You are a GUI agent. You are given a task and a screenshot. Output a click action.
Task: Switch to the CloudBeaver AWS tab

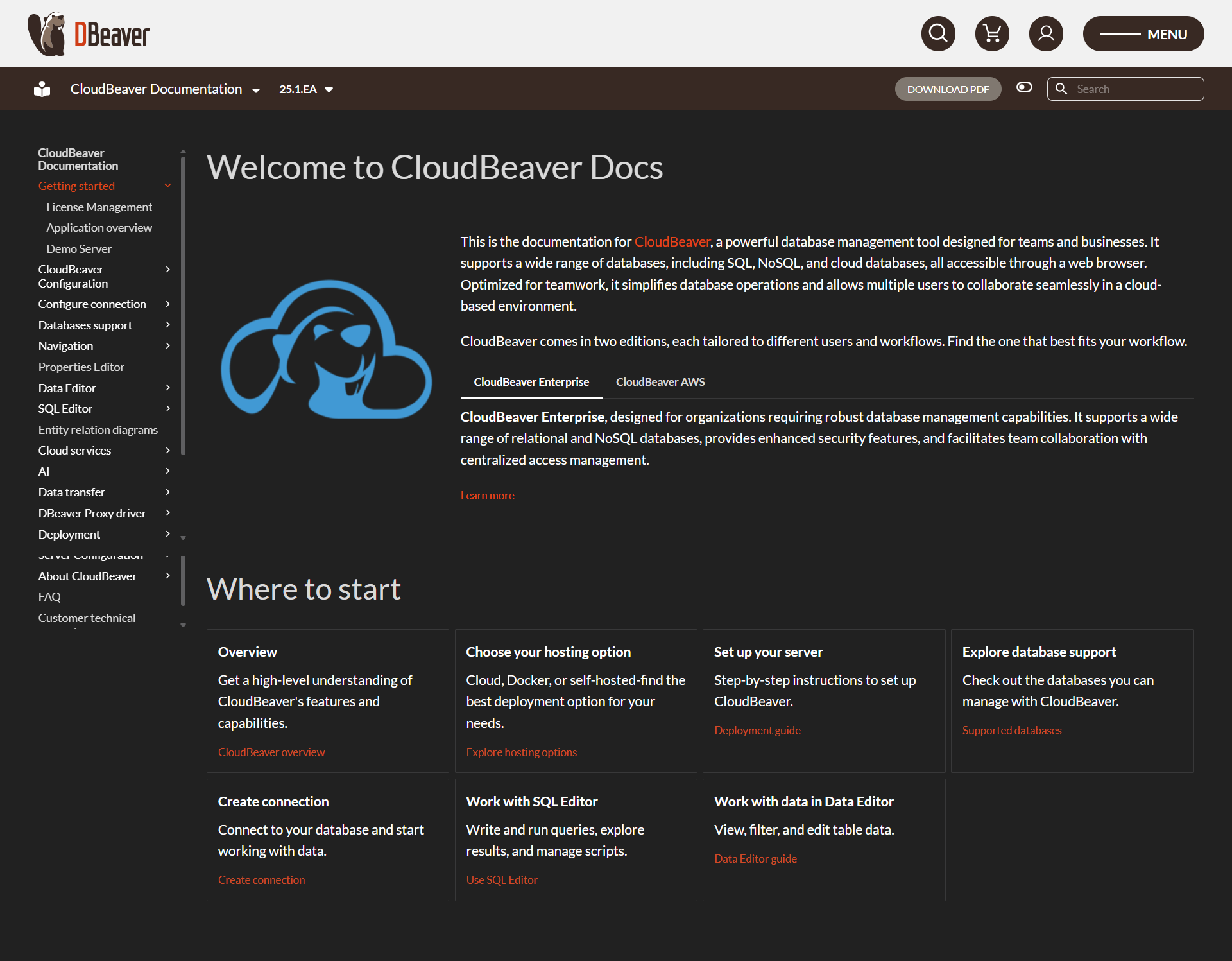pyautogui.click(x=660, y=382)
